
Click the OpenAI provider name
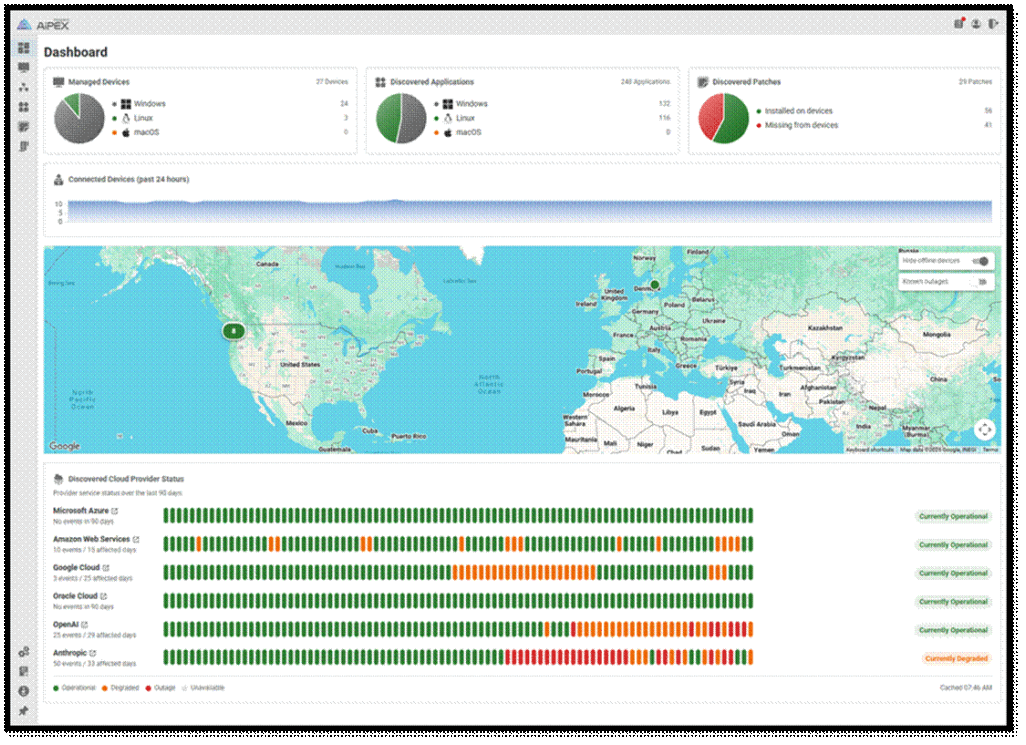65,625
